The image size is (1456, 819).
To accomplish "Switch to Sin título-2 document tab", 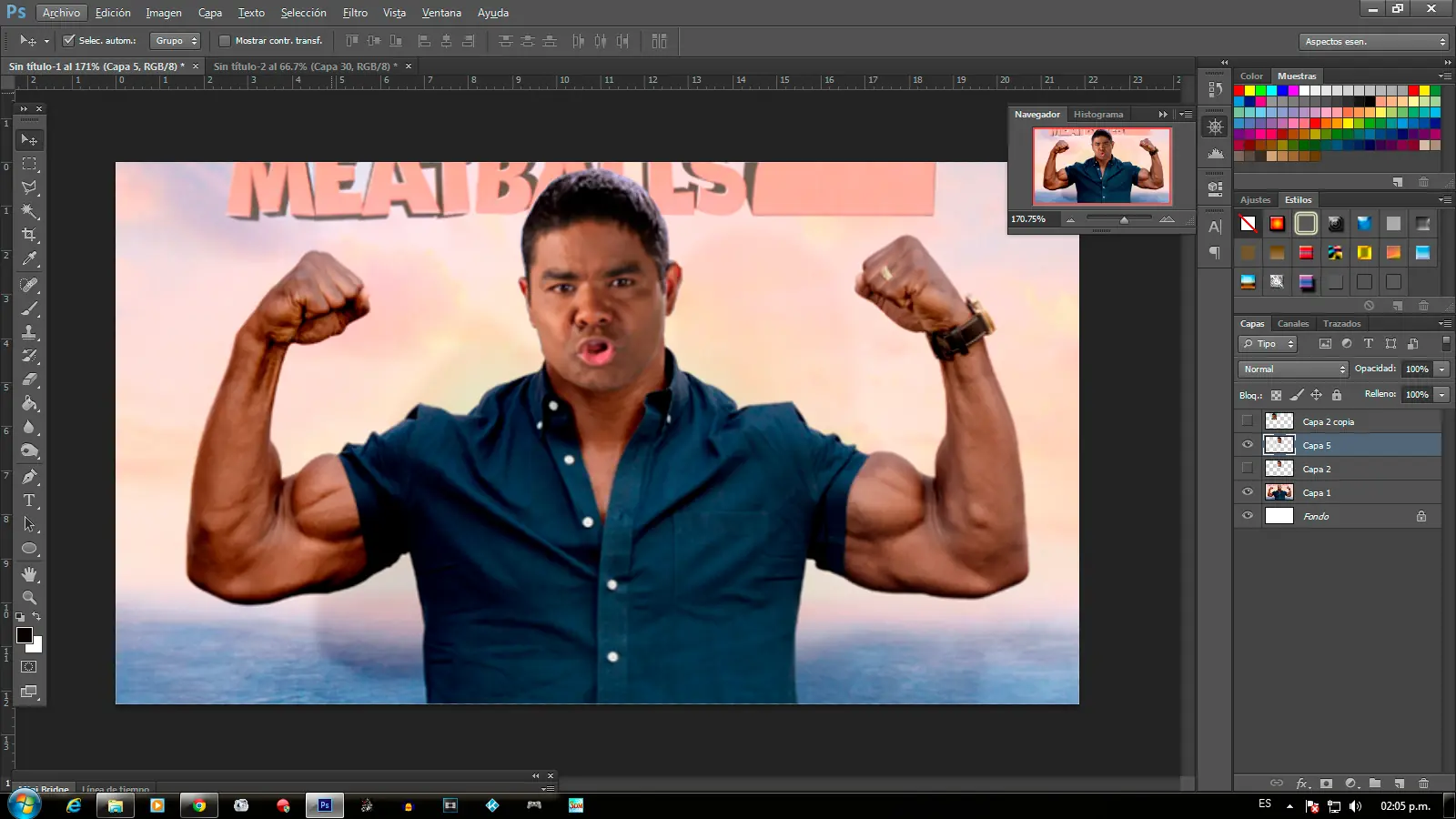I will point(305,66).
